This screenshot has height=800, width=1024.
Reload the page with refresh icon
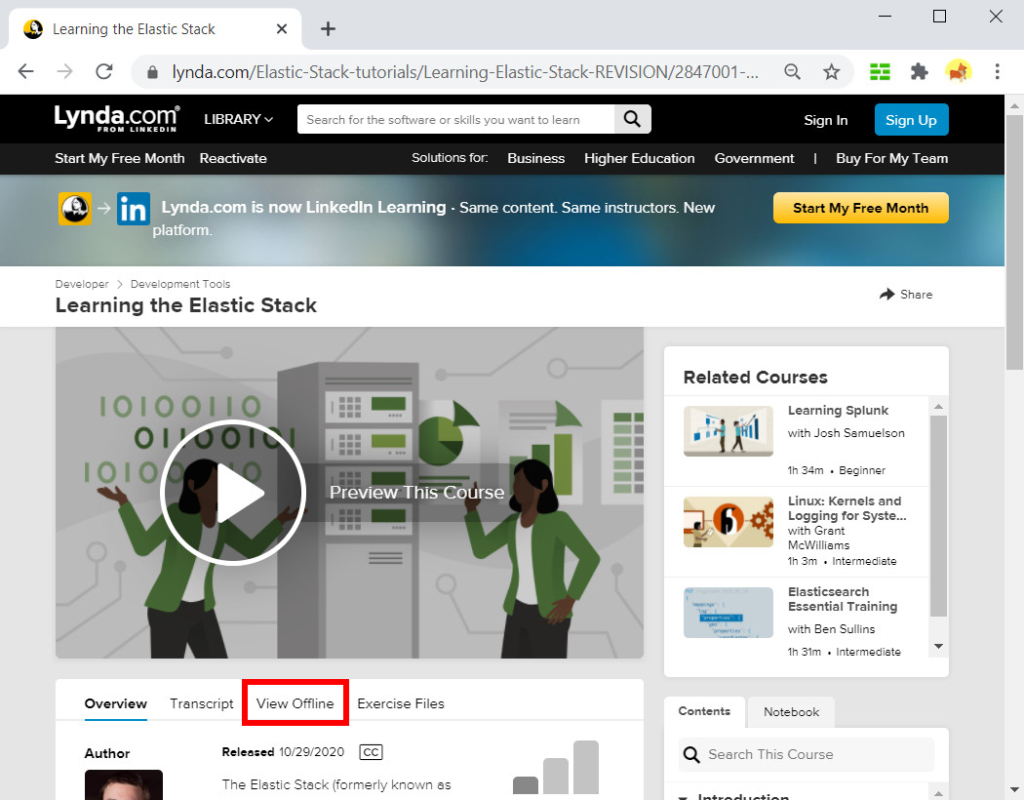[104, 71]
